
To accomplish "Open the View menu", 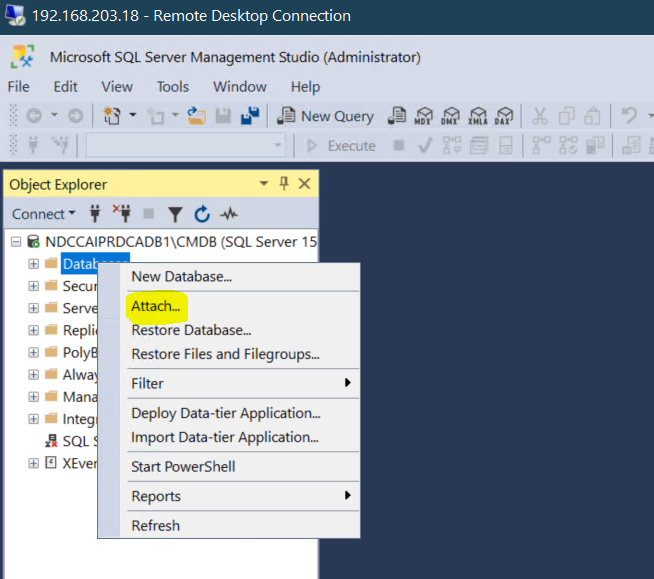I will [x=117, y=87].
